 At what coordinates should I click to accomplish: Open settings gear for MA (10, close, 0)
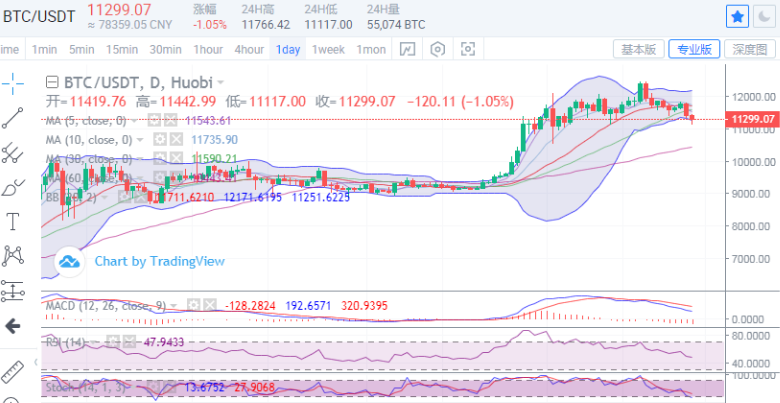[160, 139]
